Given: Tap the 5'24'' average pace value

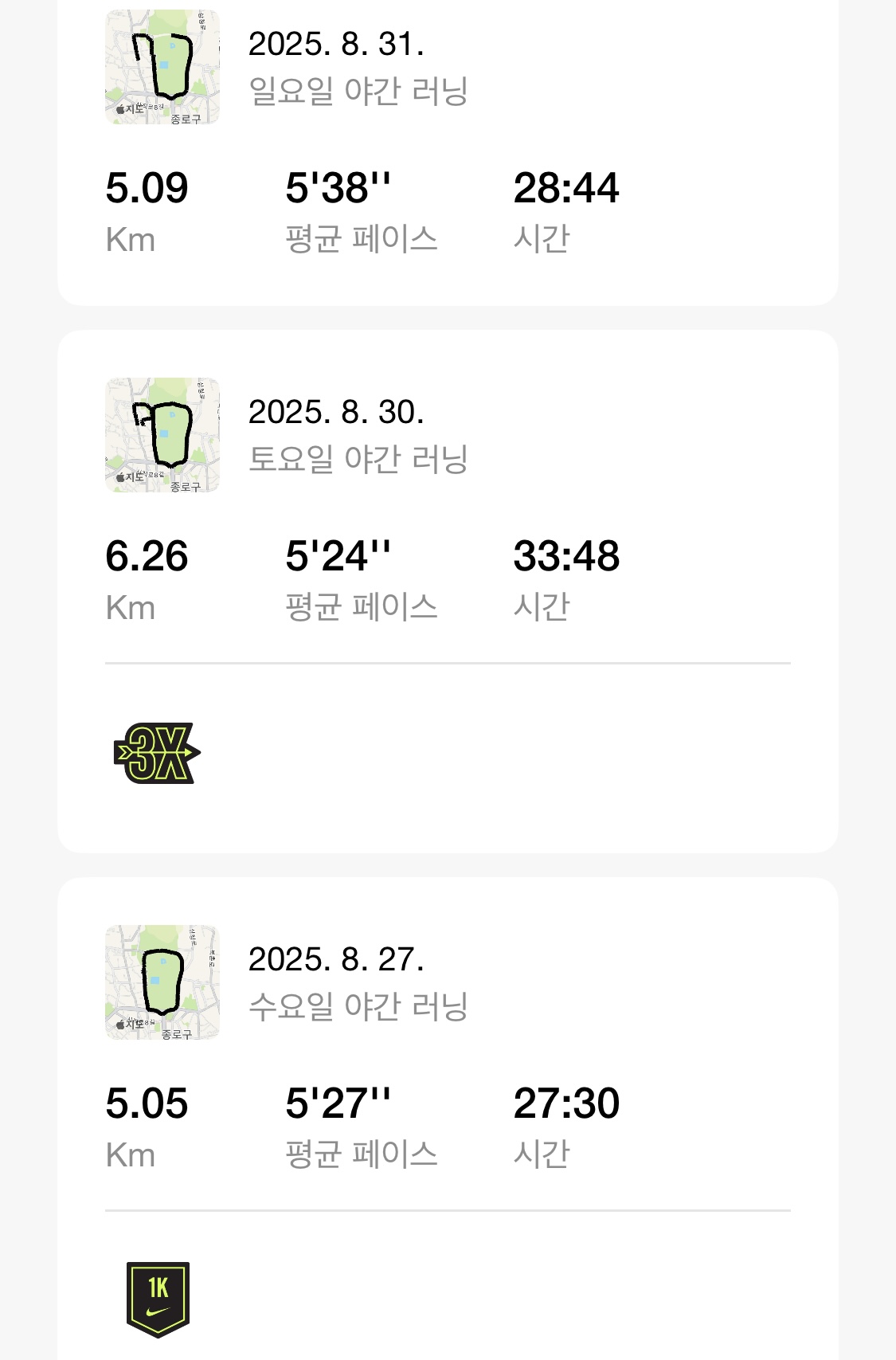Looking at the screenshot, I should coord(338,557).
